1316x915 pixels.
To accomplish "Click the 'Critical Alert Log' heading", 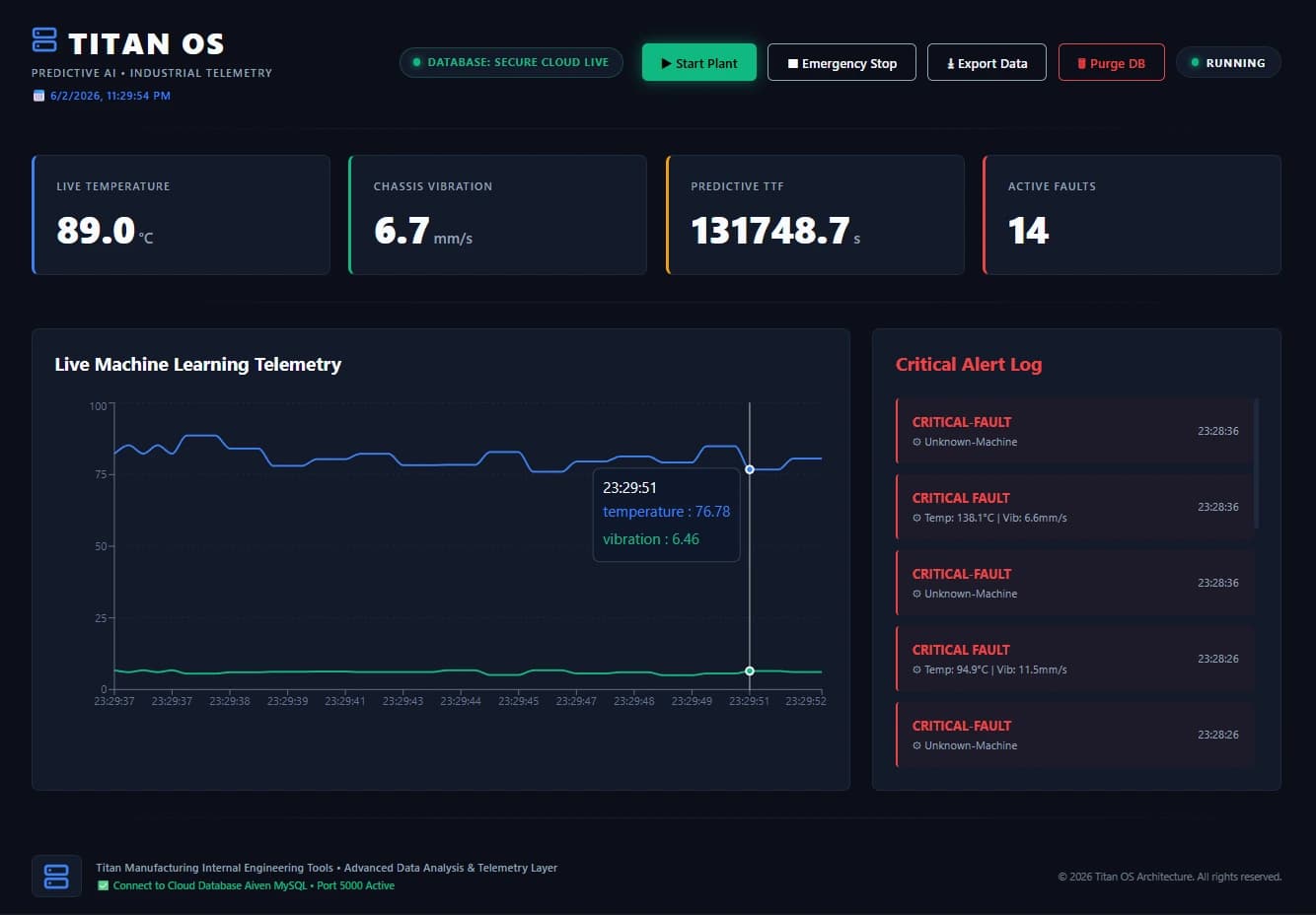I will [x=969, y=365].
